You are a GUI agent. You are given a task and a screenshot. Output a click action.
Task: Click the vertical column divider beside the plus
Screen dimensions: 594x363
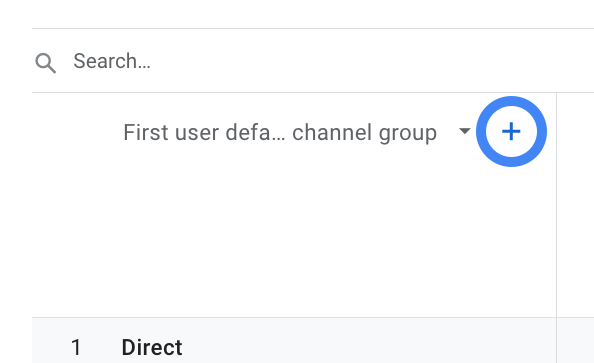[x=556, y=205]
